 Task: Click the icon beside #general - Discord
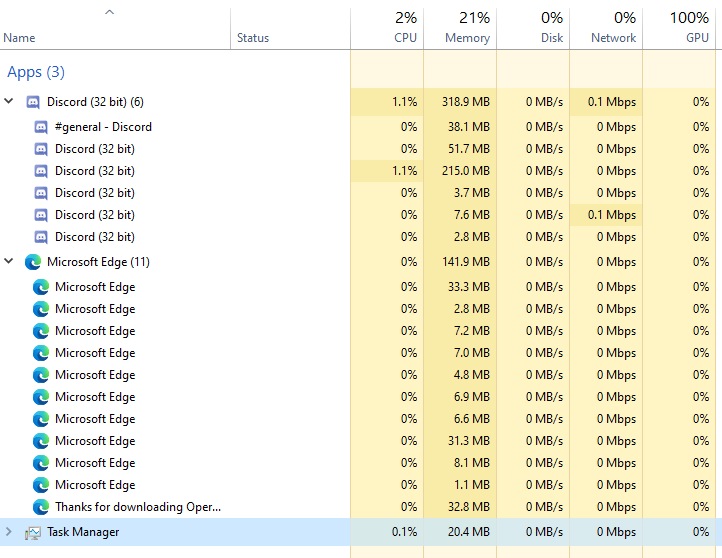(x=41, y=127)
